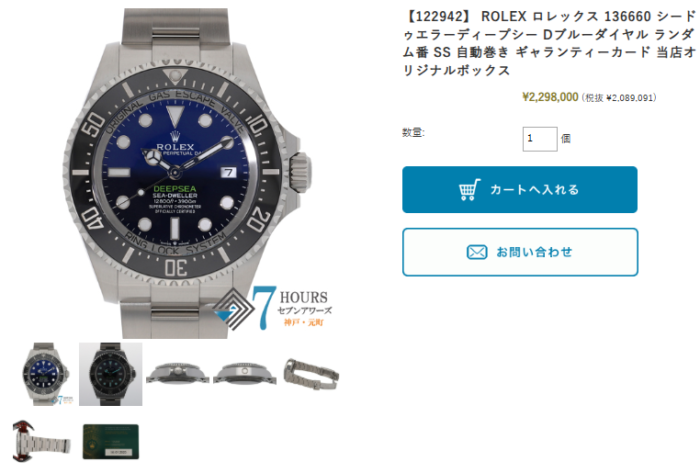This screenshot has height=473, width=700.
Task: Click the tax-excluded price ¥2,089,091
Action: (619, 98)
